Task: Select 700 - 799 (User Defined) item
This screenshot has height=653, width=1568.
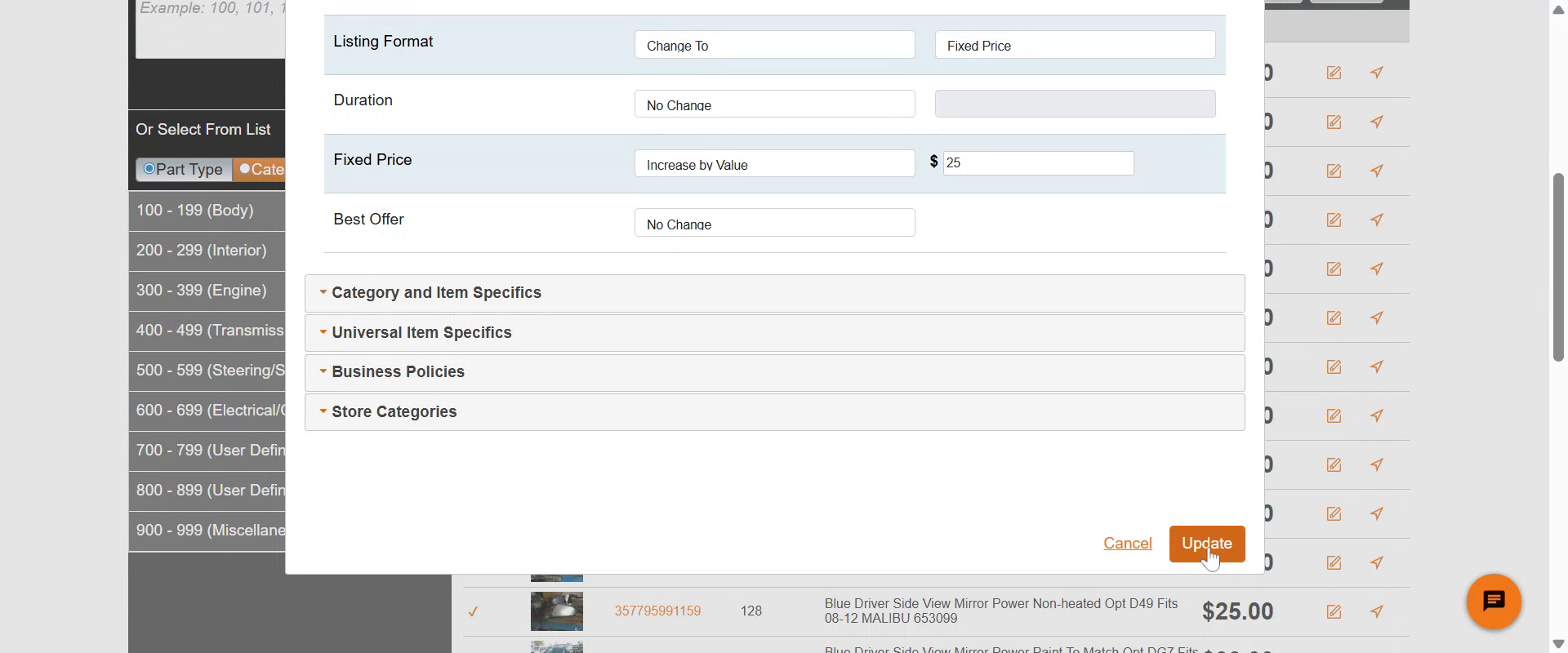Action: click(x=207, y=451)
